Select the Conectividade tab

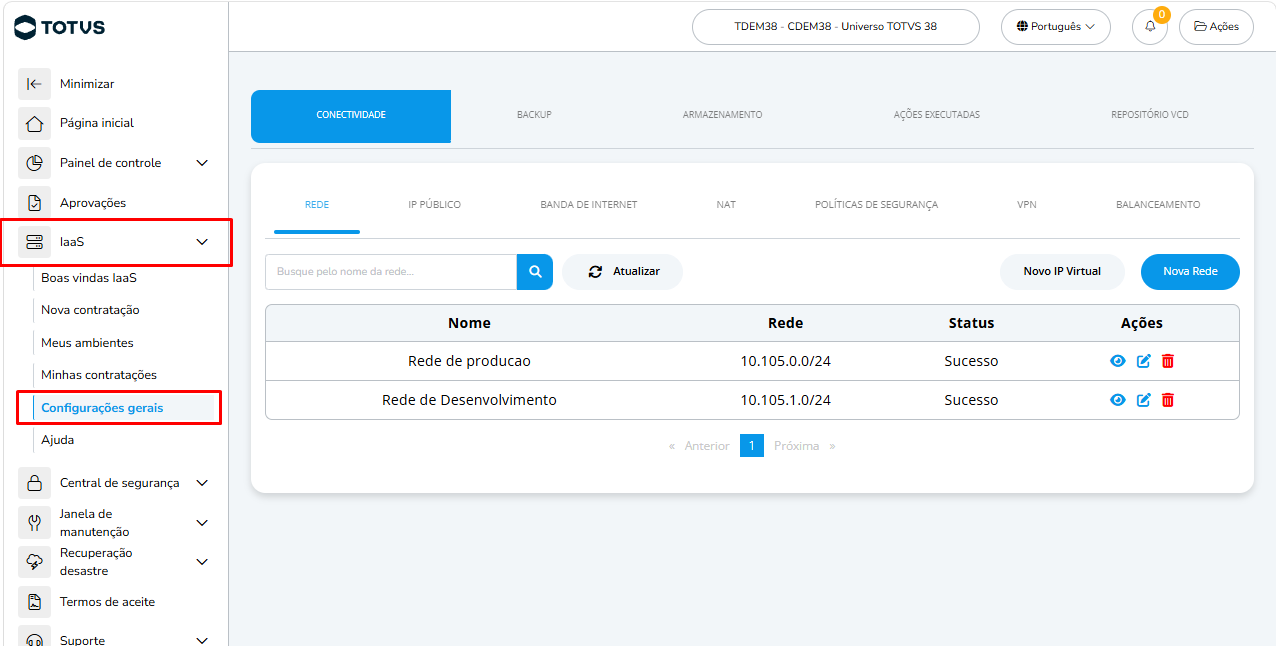click(351, 115)
